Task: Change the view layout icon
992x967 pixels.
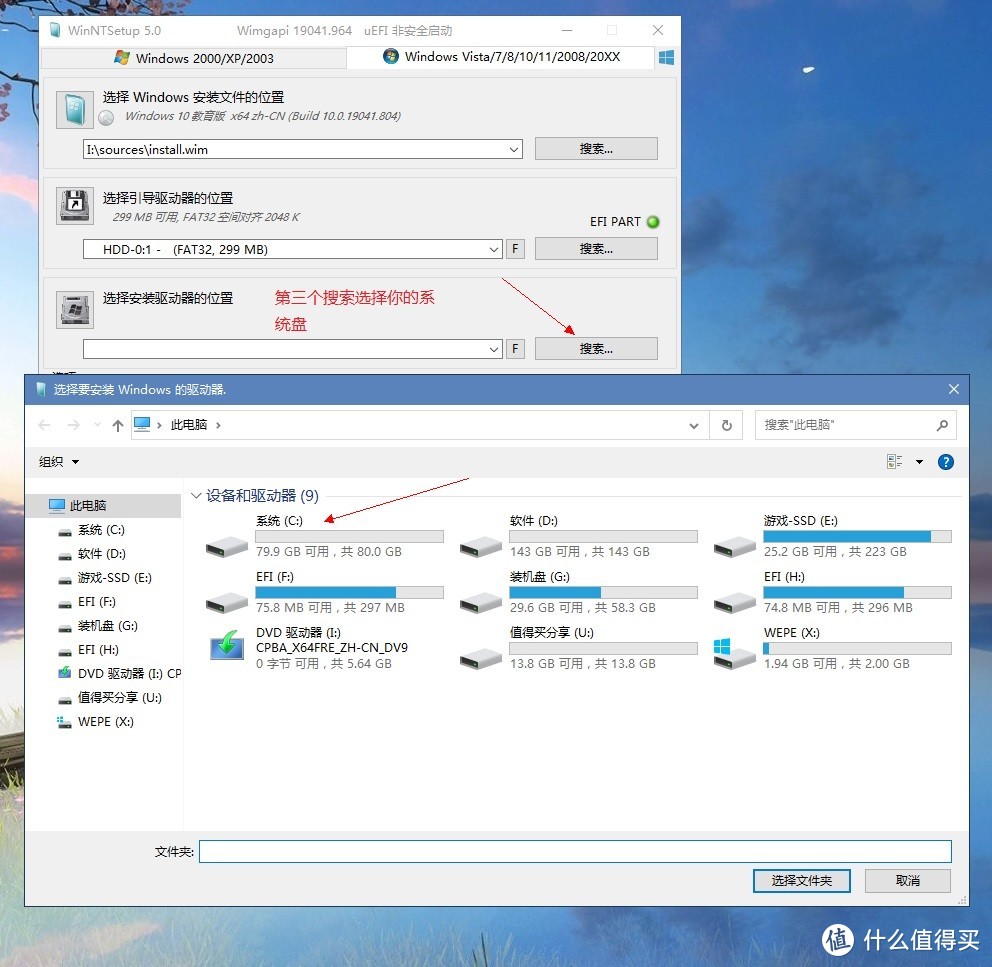Action: point(894,462)
